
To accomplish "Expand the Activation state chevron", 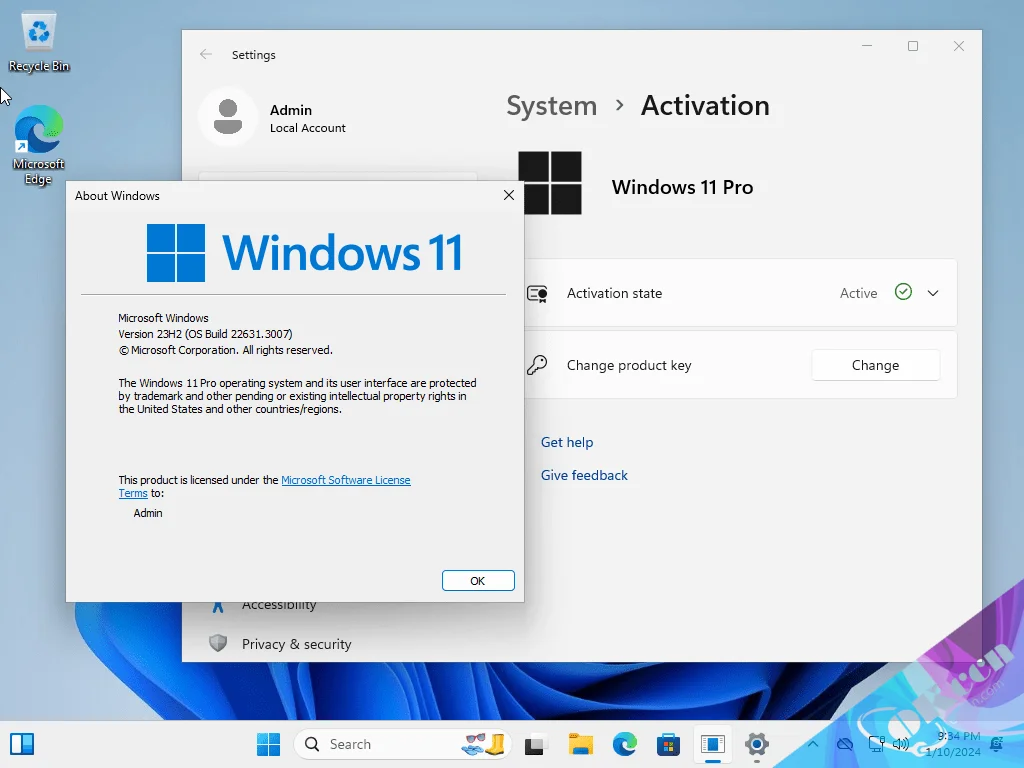I will pyautogui.click(x=933, y=293).
